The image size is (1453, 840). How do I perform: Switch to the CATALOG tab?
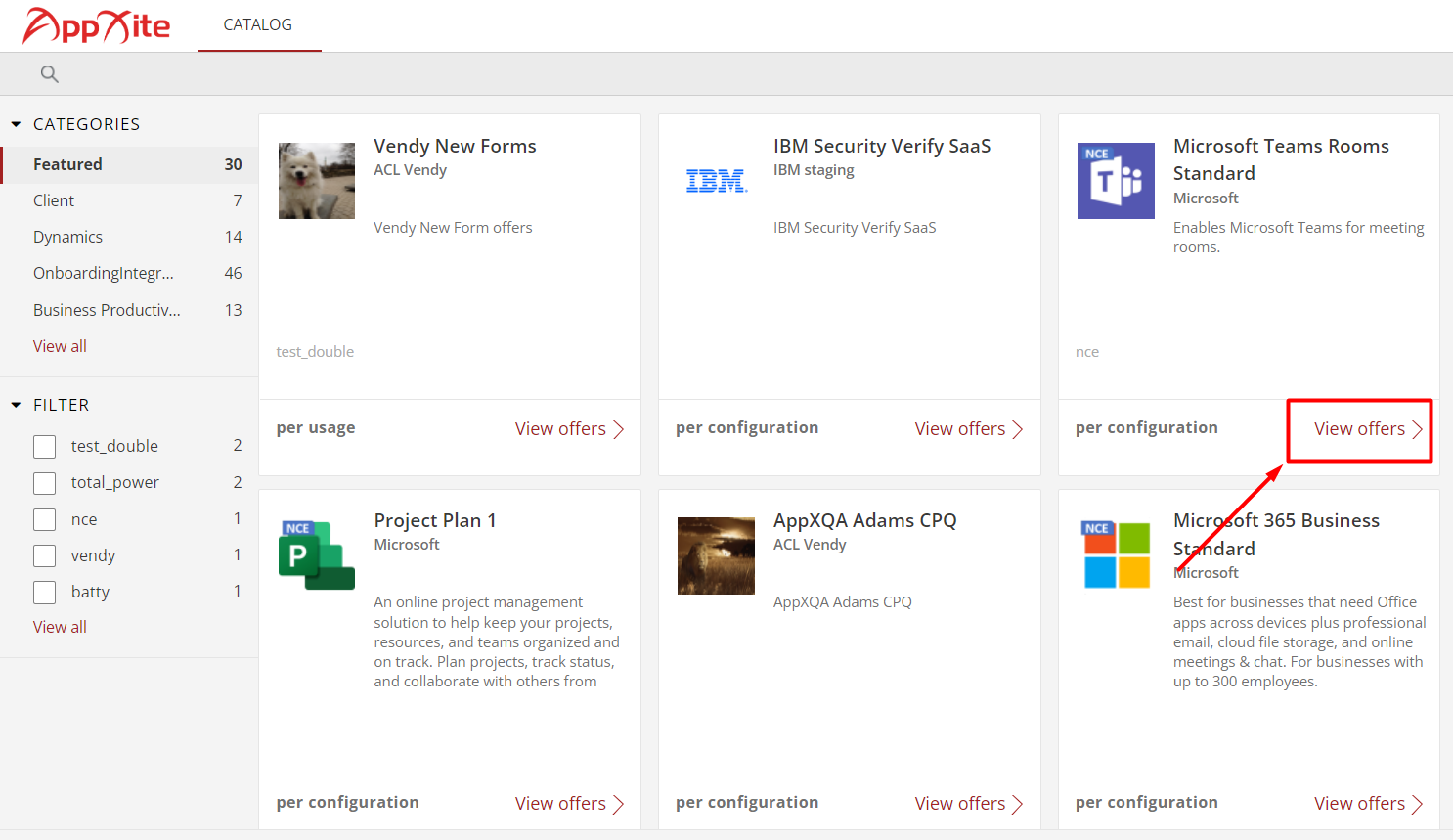[x=258, y=25]
